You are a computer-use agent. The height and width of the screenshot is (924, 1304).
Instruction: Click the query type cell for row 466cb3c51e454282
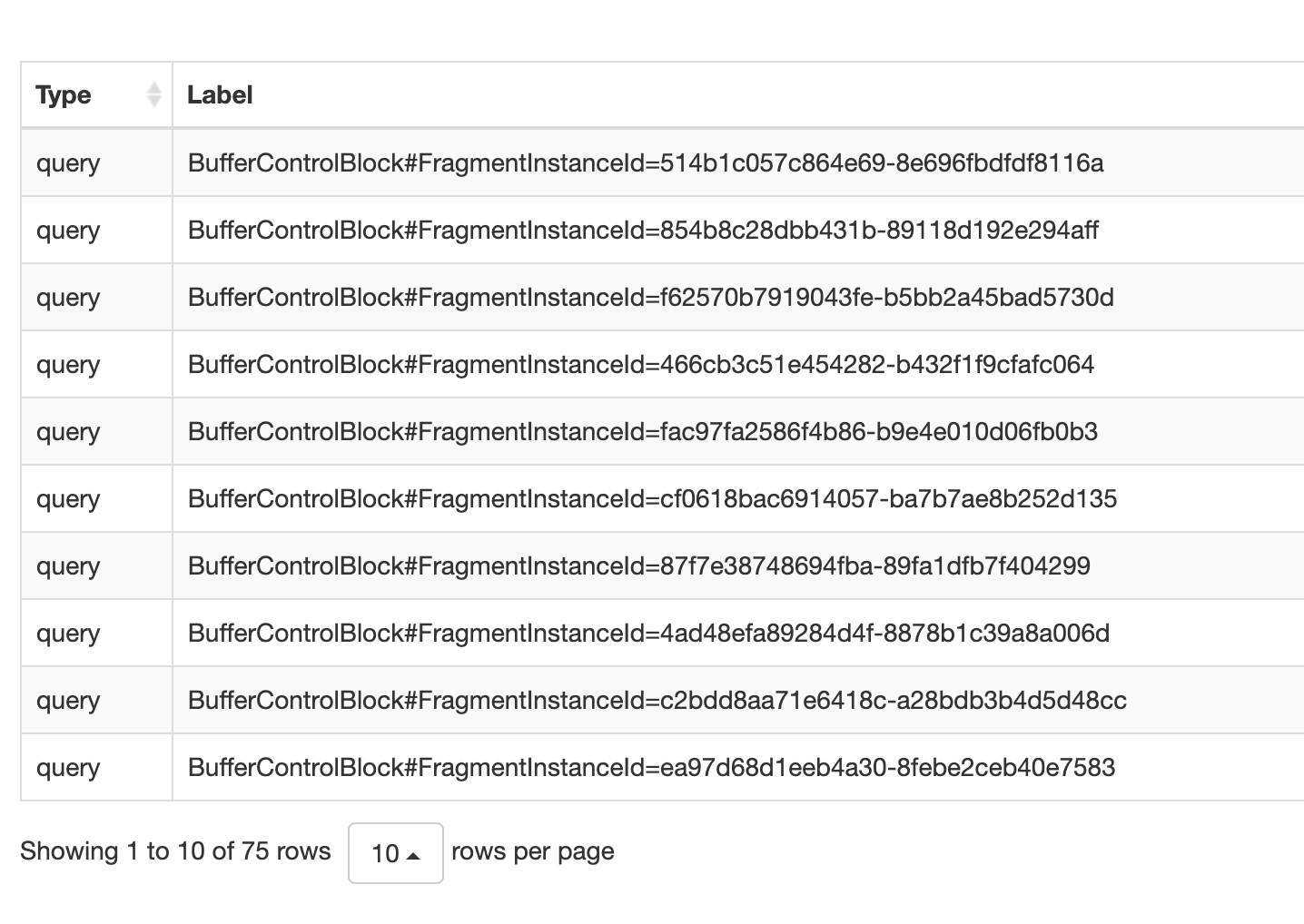pyautogui.click(x=68, y=365)
